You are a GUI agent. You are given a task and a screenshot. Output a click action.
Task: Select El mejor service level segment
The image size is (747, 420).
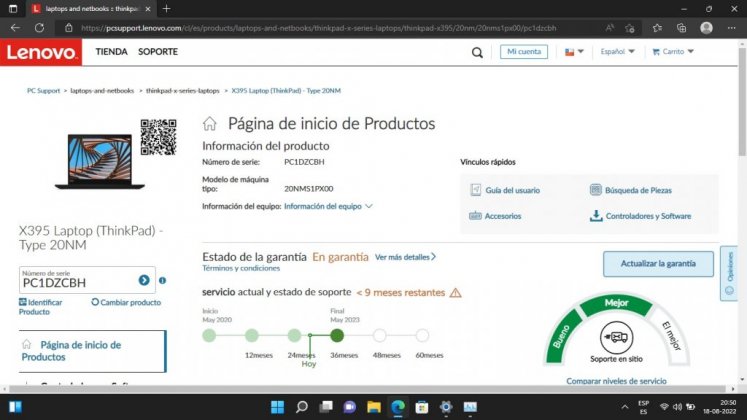(x=671, y=335)
